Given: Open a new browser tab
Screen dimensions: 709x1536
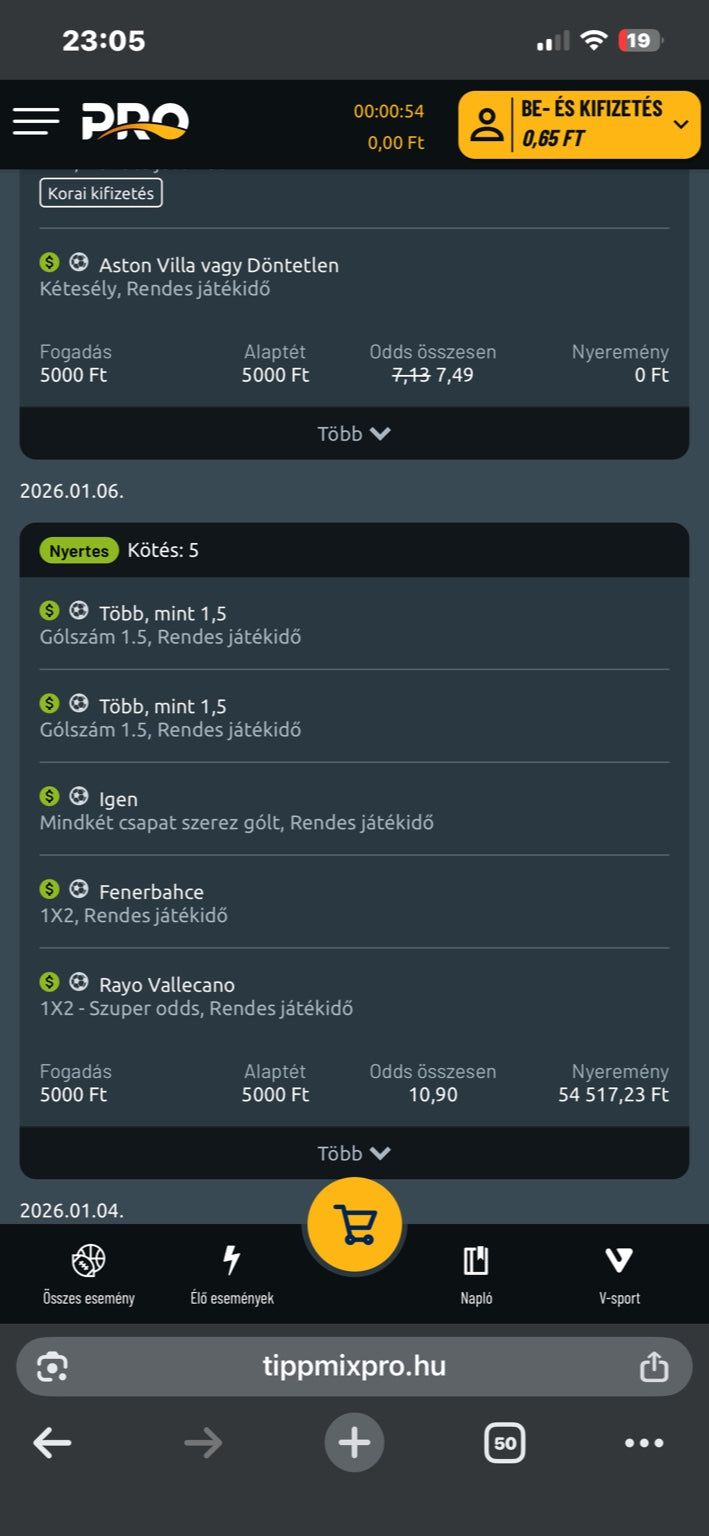Looking at the screenshot, I should (x=354, y=1442).
